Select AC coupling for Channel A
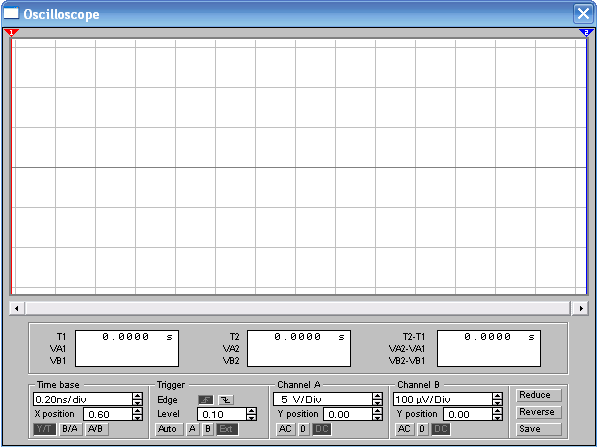 pyautogui.click(x=285, y=429)
